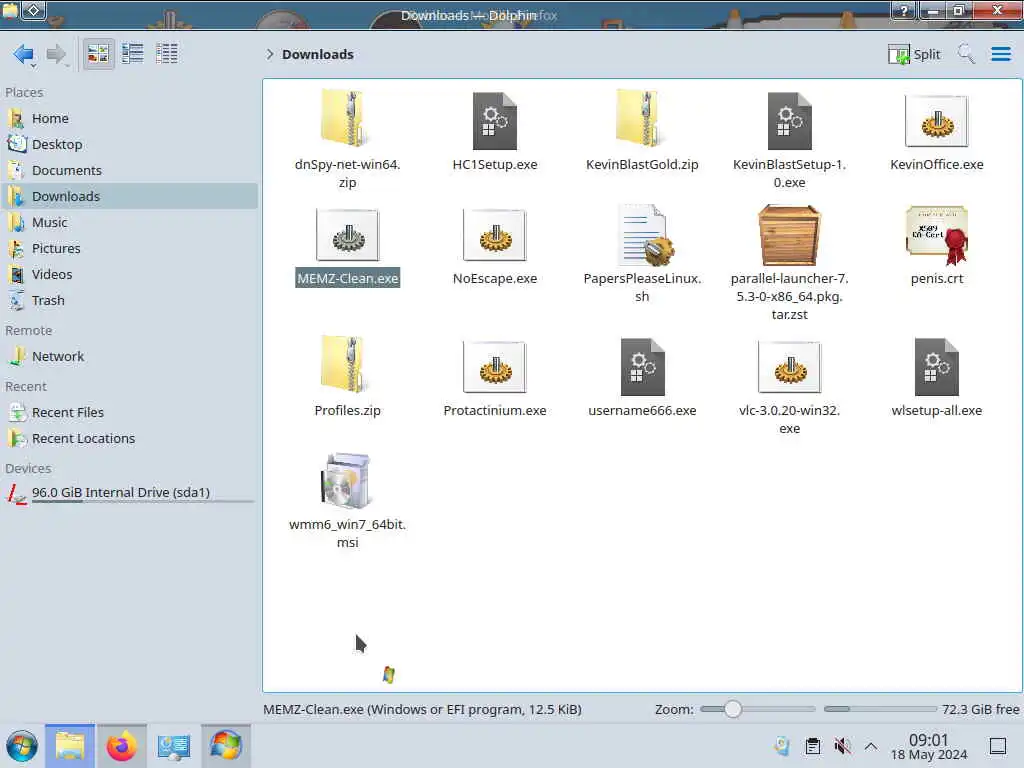Select HC1Setup.exe file icon
Viewport: 1024px width, 768px height.
[x=495, y=120]
